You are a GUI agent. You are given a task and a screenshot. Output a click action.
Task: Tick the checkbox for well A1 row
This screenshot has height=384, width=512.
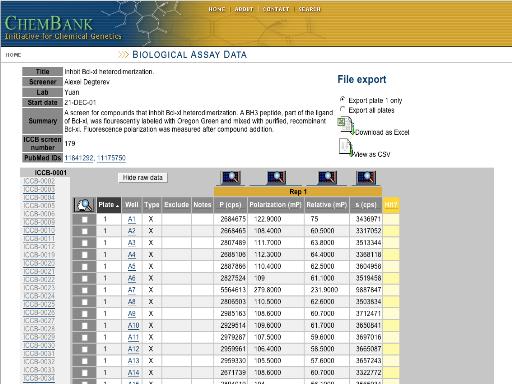coord(84,220)
